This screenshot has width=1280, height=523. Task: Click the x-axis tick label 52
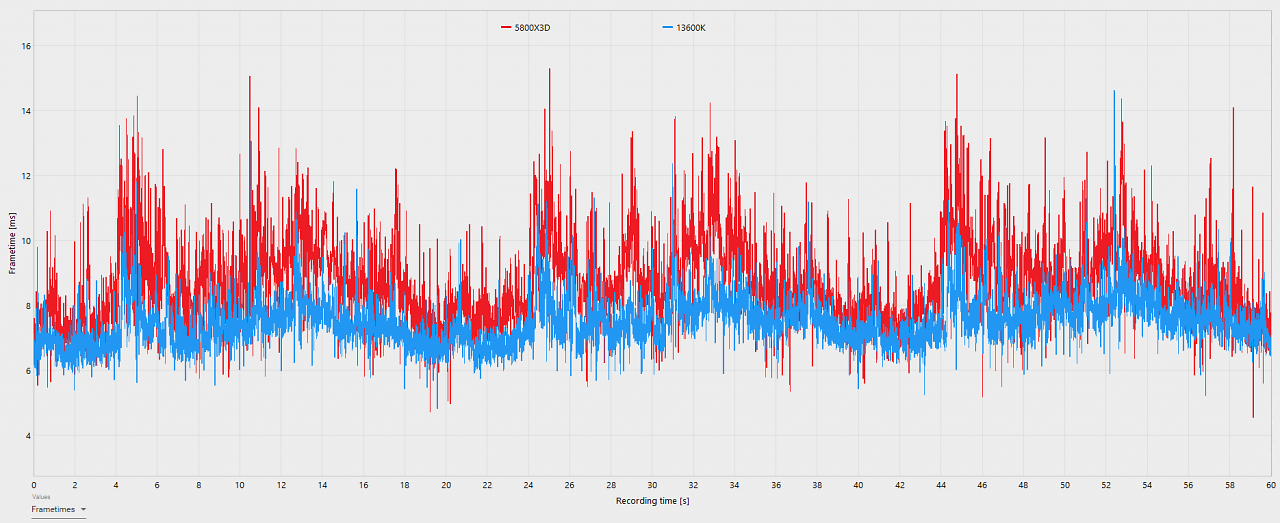(x=1106, y=485)
